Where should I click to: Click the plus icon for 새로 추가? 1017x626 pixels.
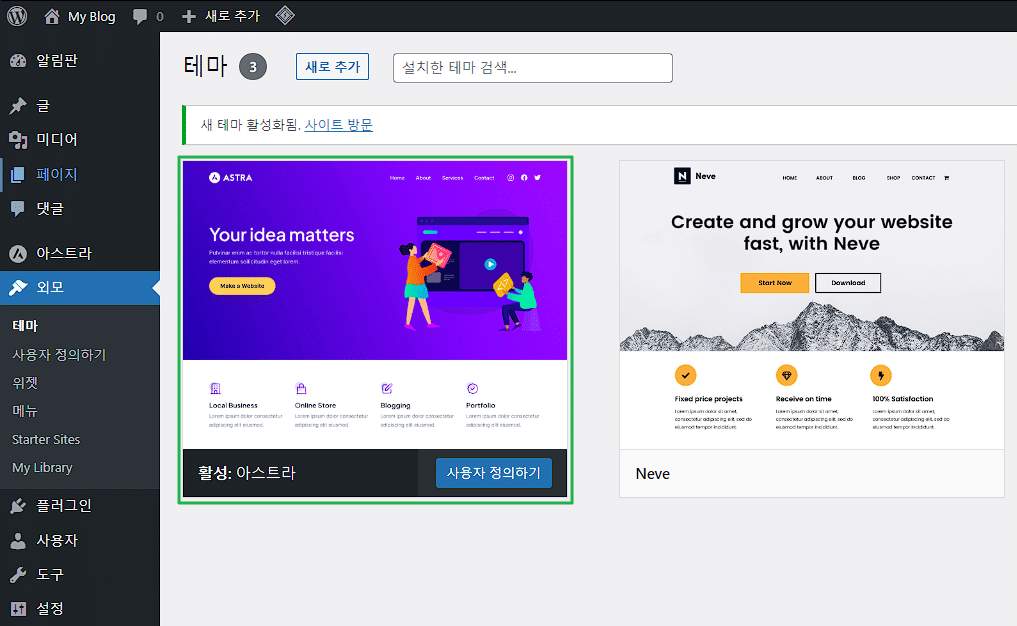pyautogui.click(x=189, y=16)
